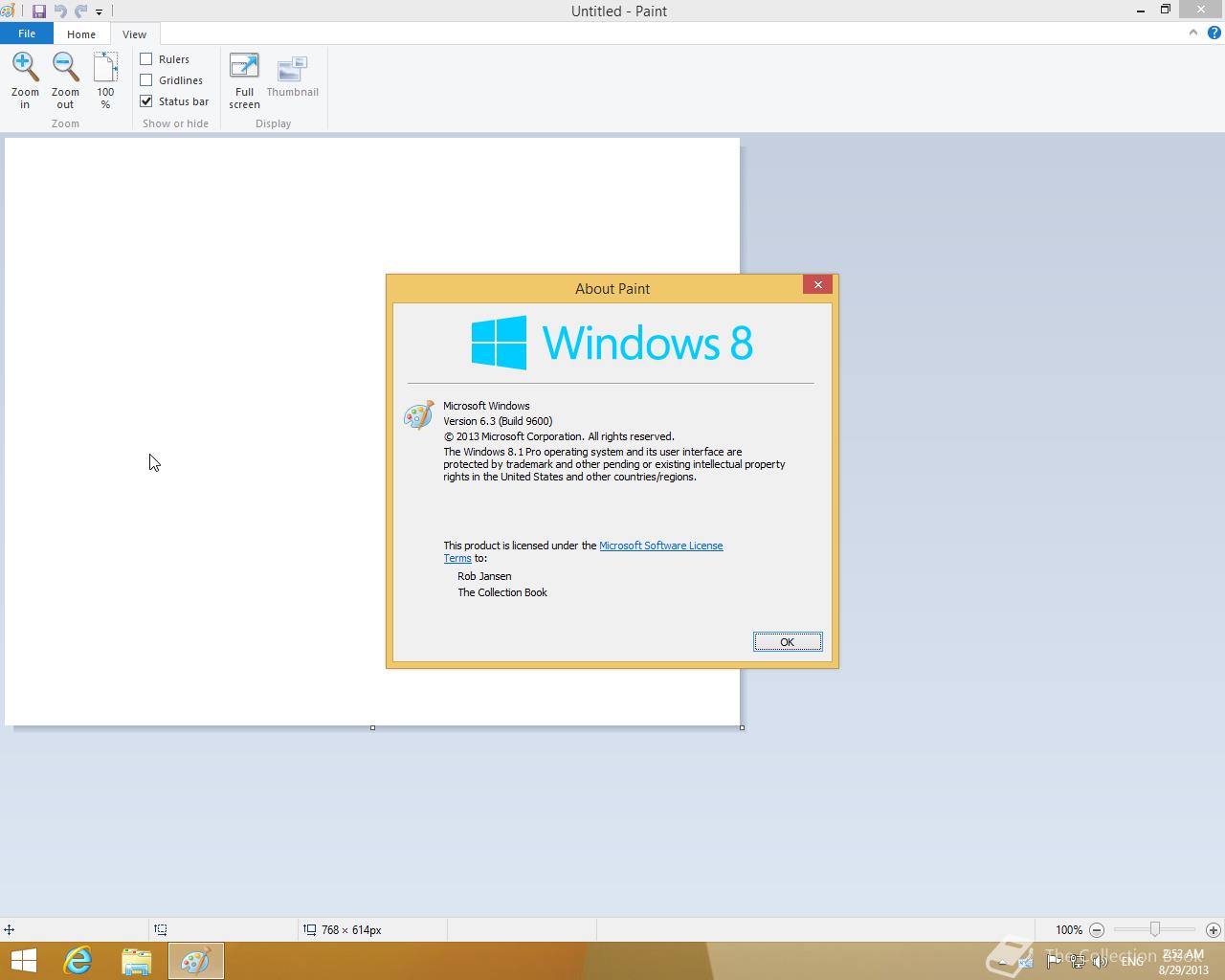Click the Zoom in magnifier icon

[25, 67]
